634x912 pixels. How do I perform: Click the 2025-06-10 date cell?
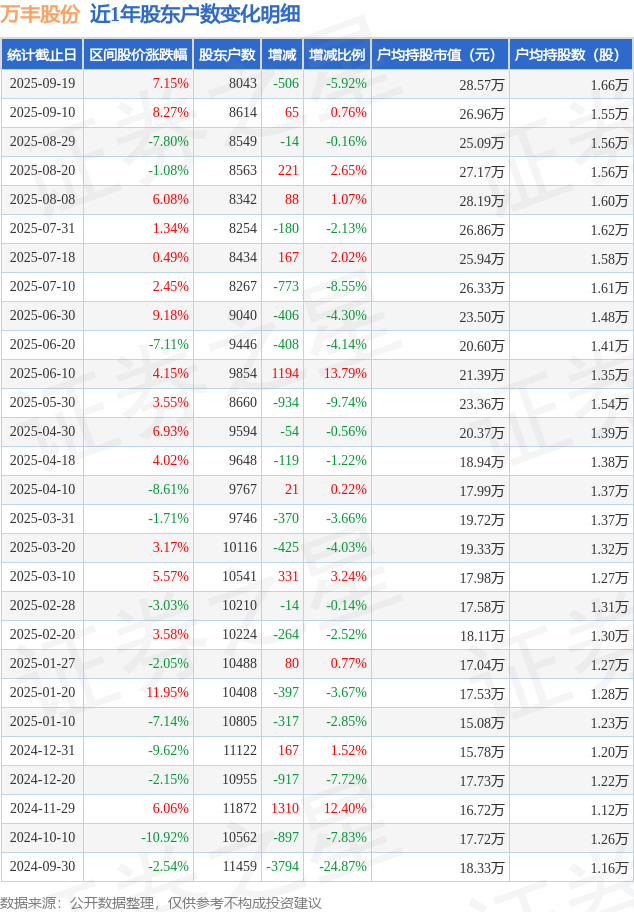click(x=42, y=374)
